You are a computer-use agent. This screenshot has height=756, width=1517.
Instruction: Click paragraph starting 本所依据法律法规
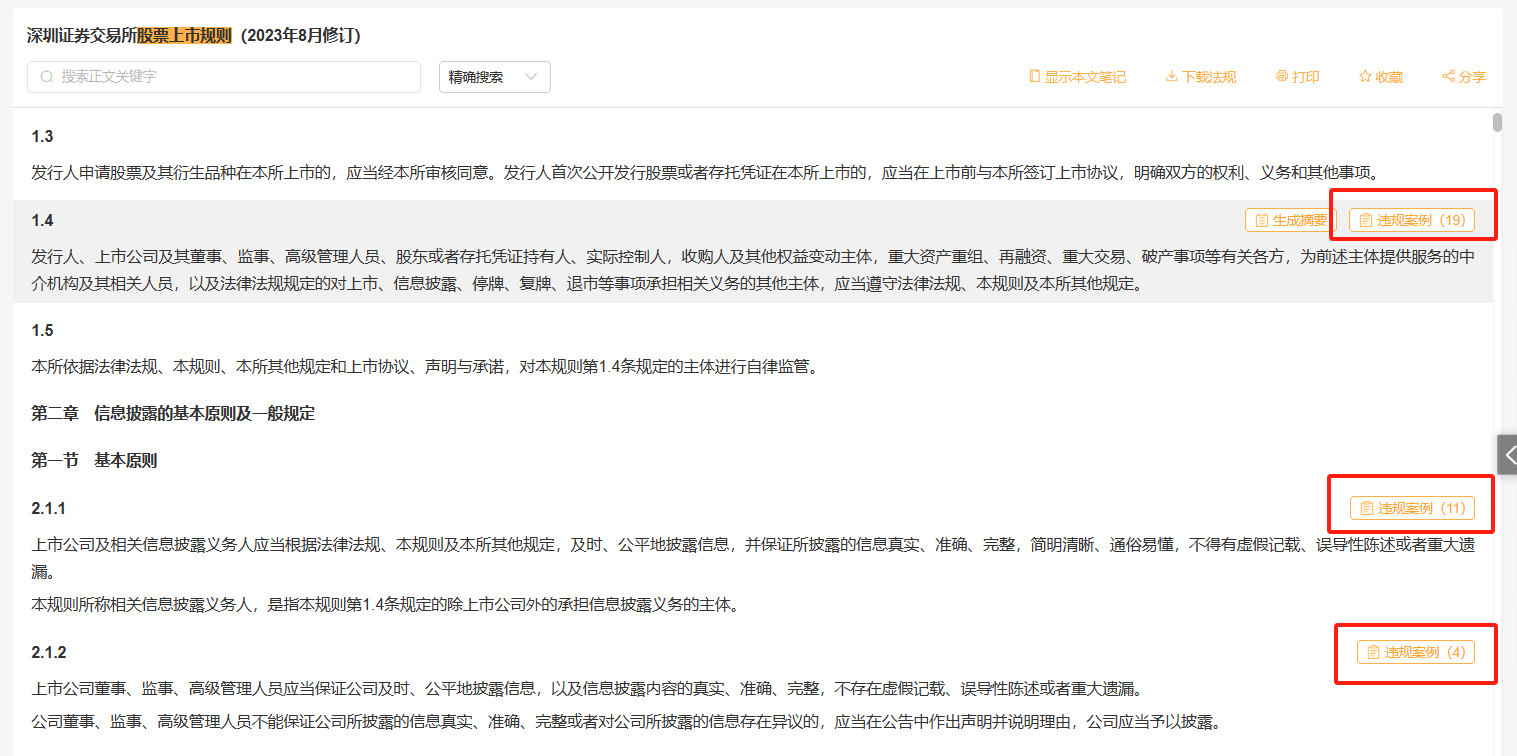(426, 367)
